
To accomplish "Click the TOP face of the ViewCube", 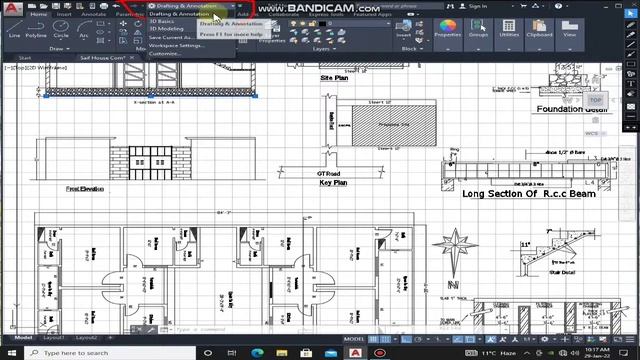I will coord(595,100).
